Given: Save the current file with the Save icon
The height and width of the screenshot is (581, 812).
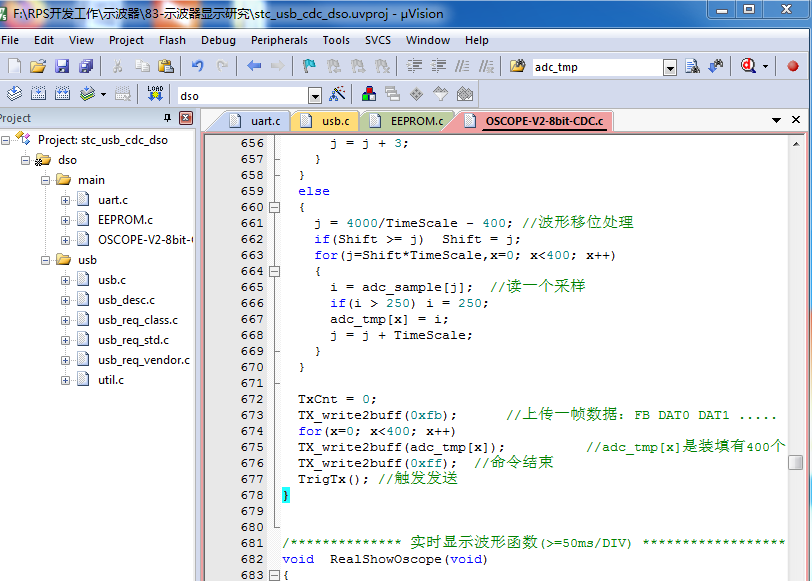Looking at the screenshot, I should pos(62,66).
